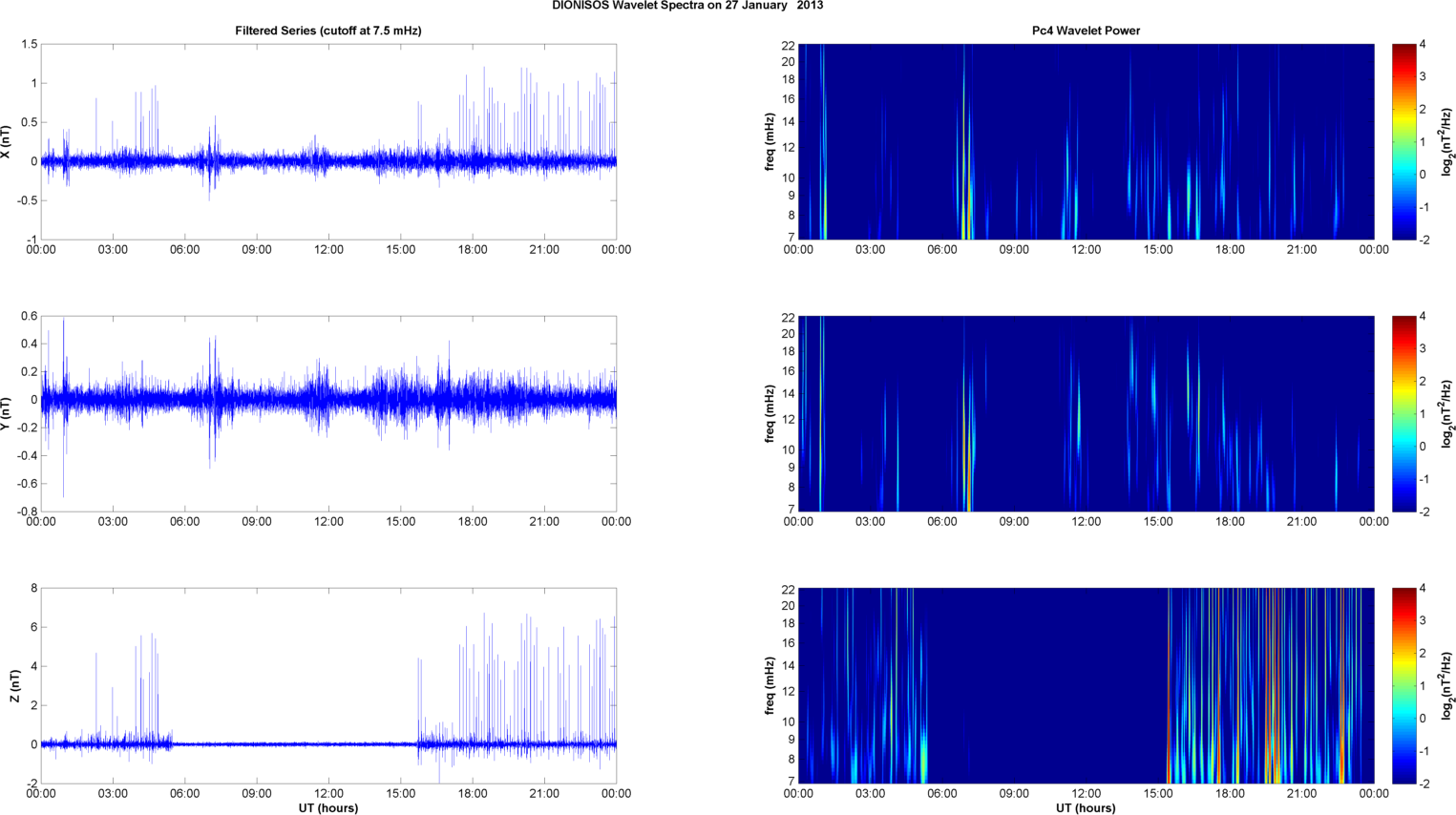Click the "0.6" tick on the Y plot
1456x815 pixels.
click(x=29, y=317)
